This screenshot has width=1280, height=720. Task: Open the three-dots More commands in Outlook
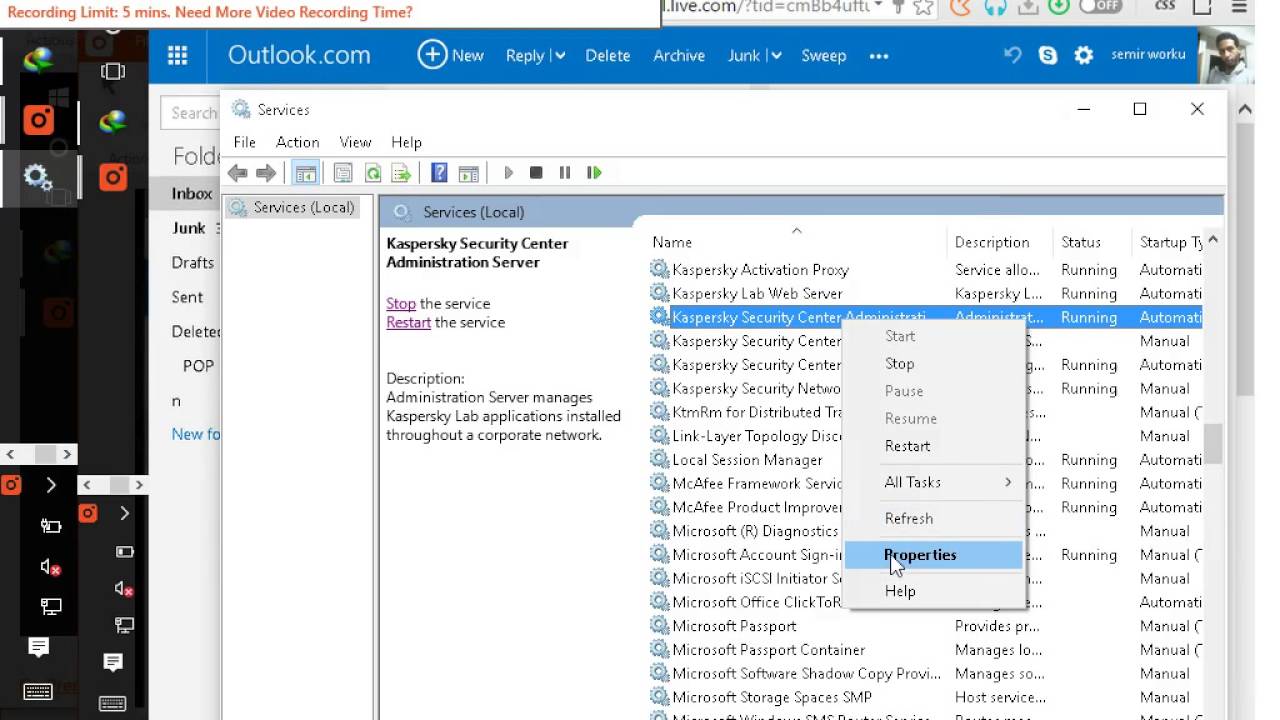click(879, 56)
